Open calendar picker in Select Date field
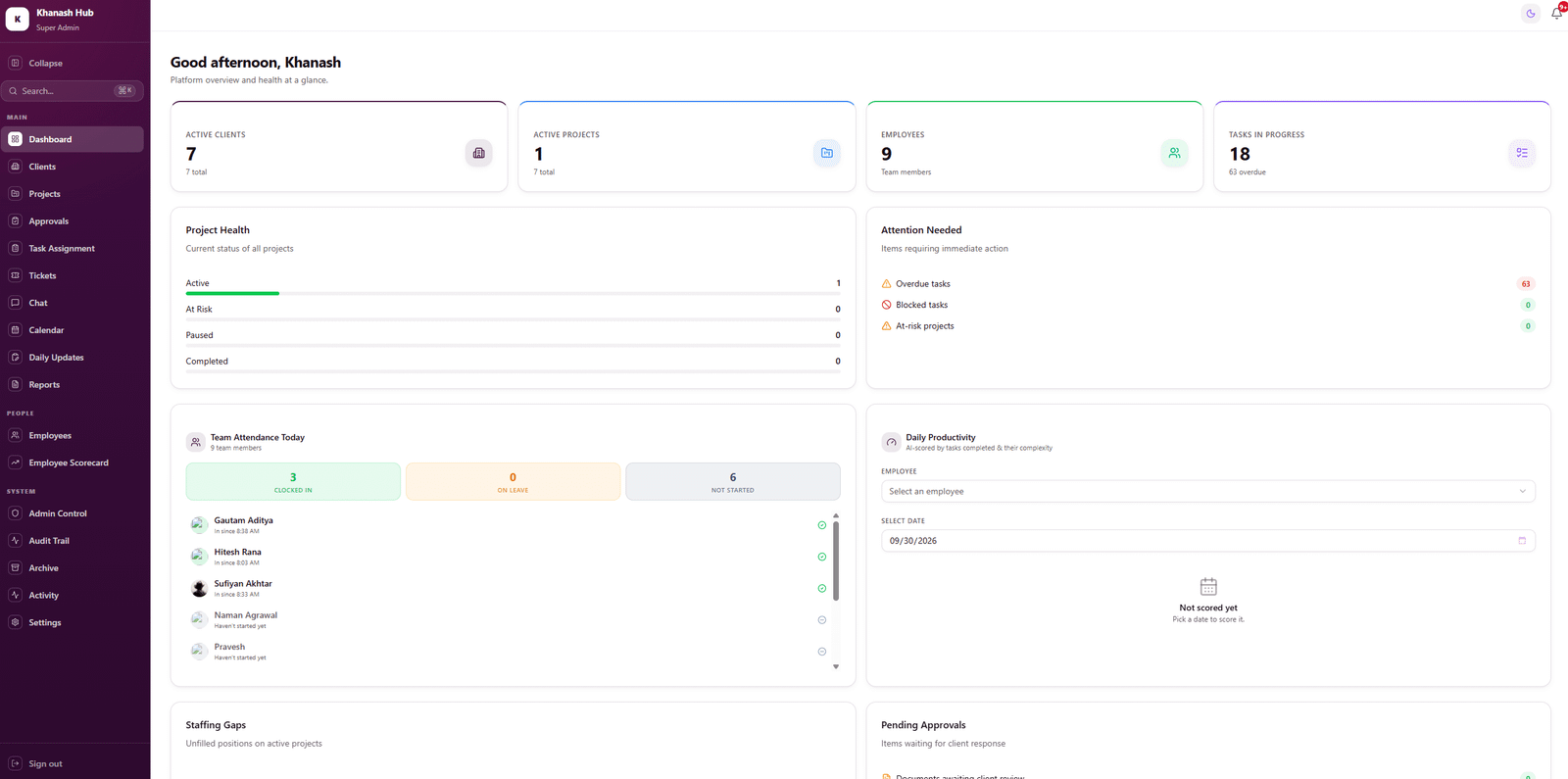The image size is (1568, 779). click(x=1522, y=541)
